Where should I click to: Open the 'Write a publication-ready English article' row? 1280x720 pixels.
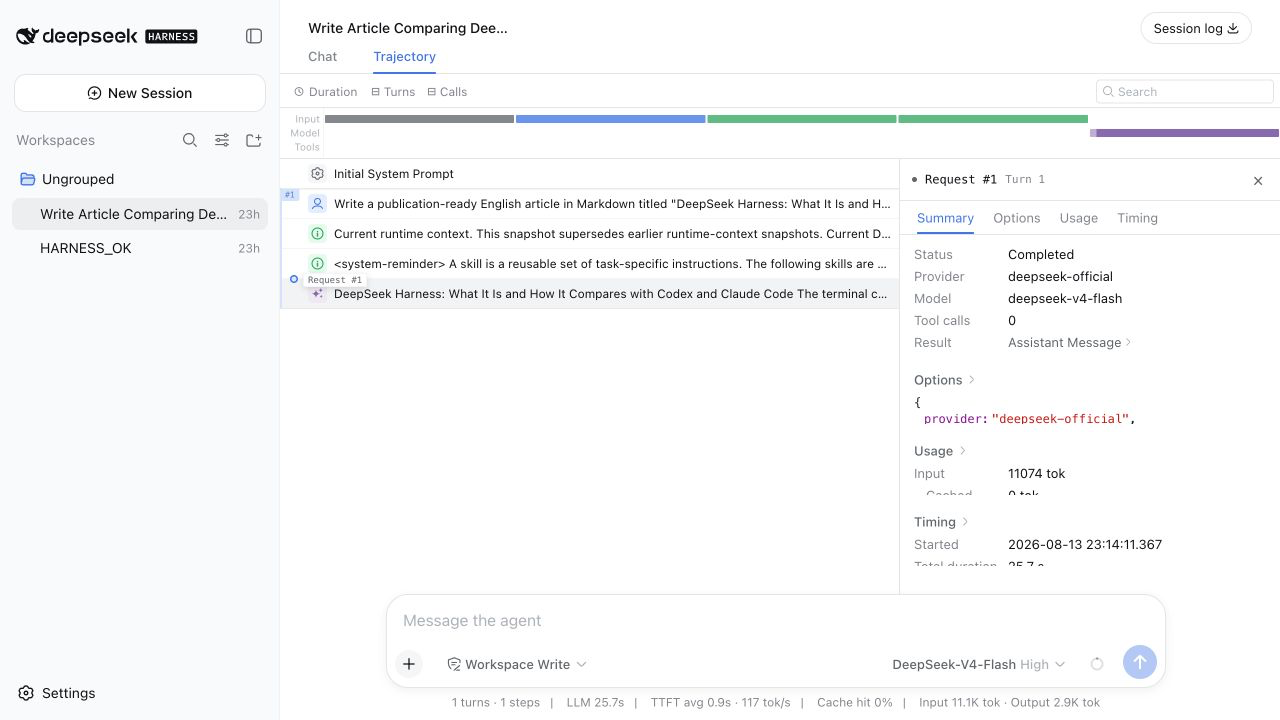(590, 204)
